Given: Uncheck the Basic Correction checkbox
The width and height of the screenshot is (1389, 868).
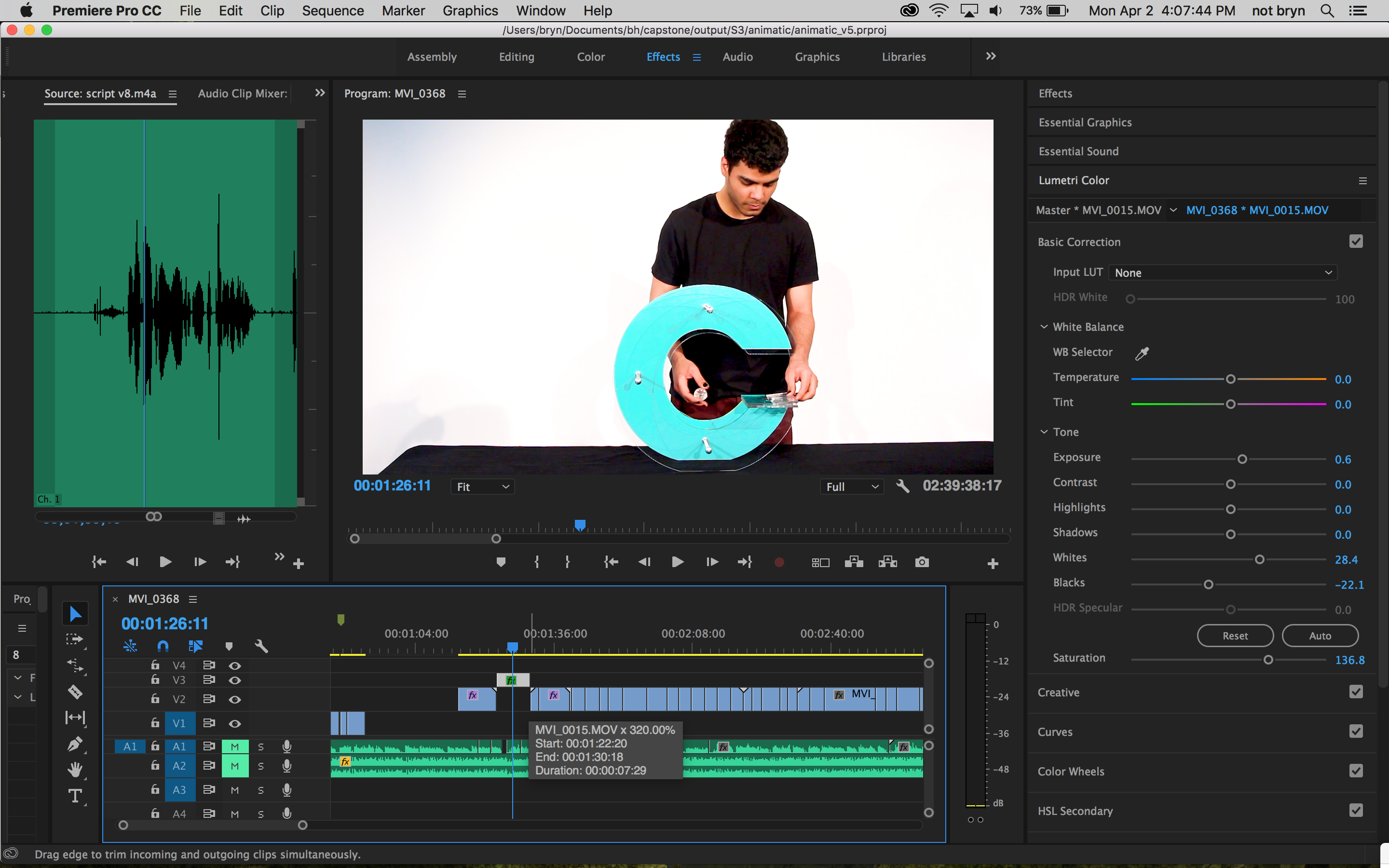Looking at the screenshot, I should (x=1356, y=242).
